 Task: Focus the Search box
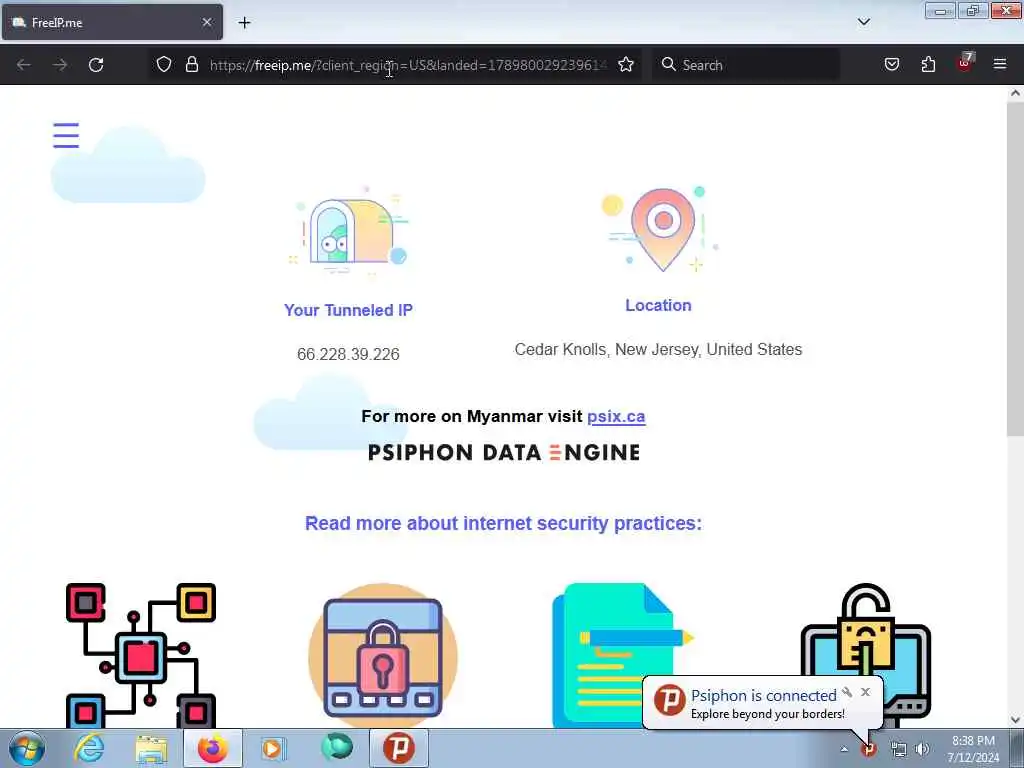click(746, 65)
